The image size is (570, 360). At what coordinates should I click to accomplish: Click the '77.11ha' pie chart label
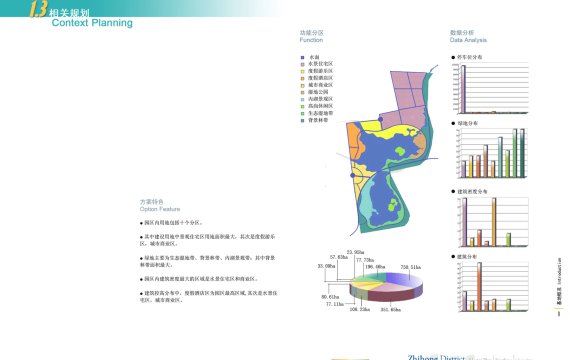tap(335, 304)
